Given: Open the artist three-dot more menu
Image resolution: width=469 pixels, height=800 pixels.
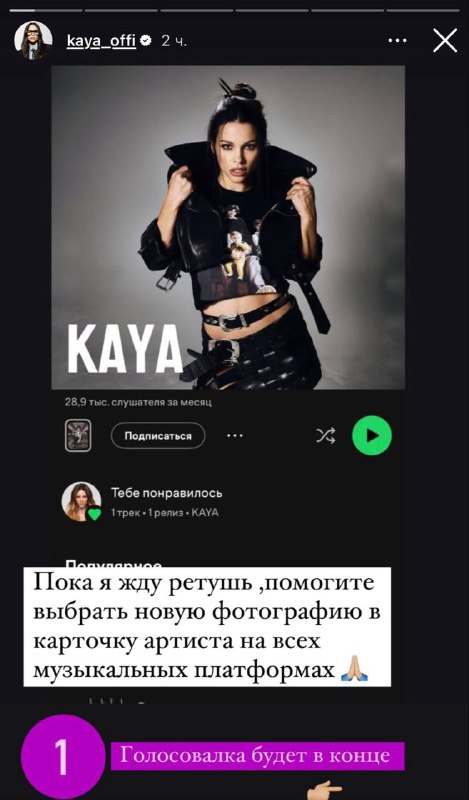Looking at the screenshot, I should point(235,435).
